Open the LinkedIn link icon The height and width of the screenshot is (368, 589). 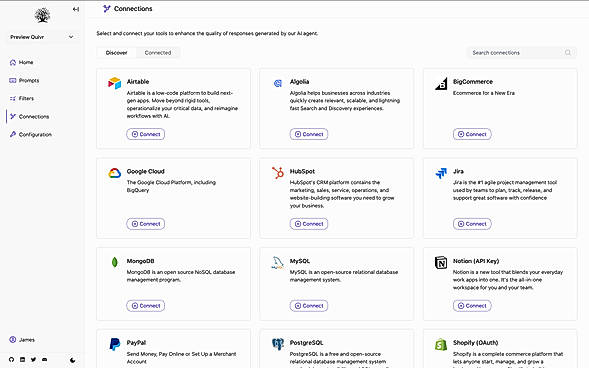coord(23,359)
